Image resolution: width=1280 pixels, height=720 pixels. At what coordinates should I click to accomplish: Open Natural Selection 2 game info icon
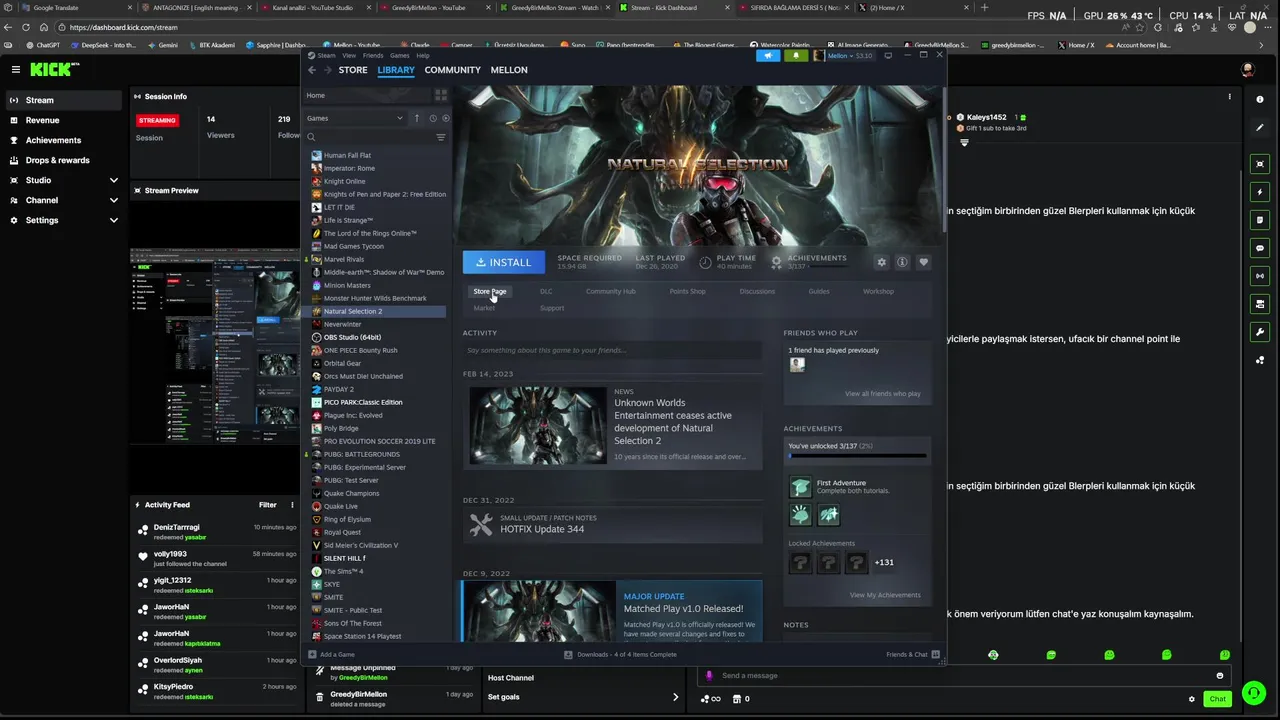tap(902, 262)
